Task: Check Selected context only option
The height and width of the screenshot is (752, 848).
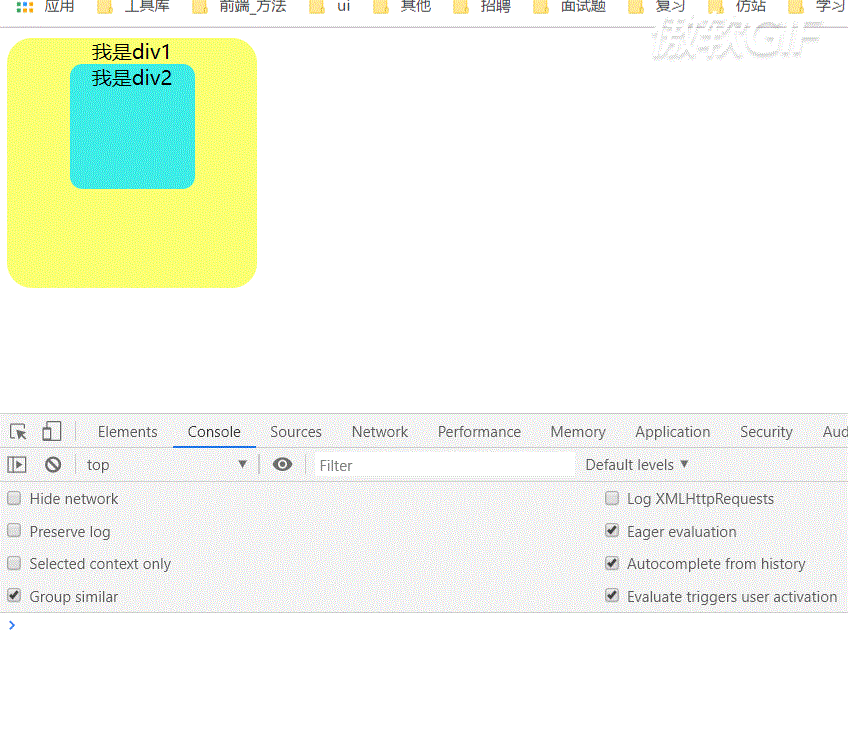Action: click(x=14, y=563)
